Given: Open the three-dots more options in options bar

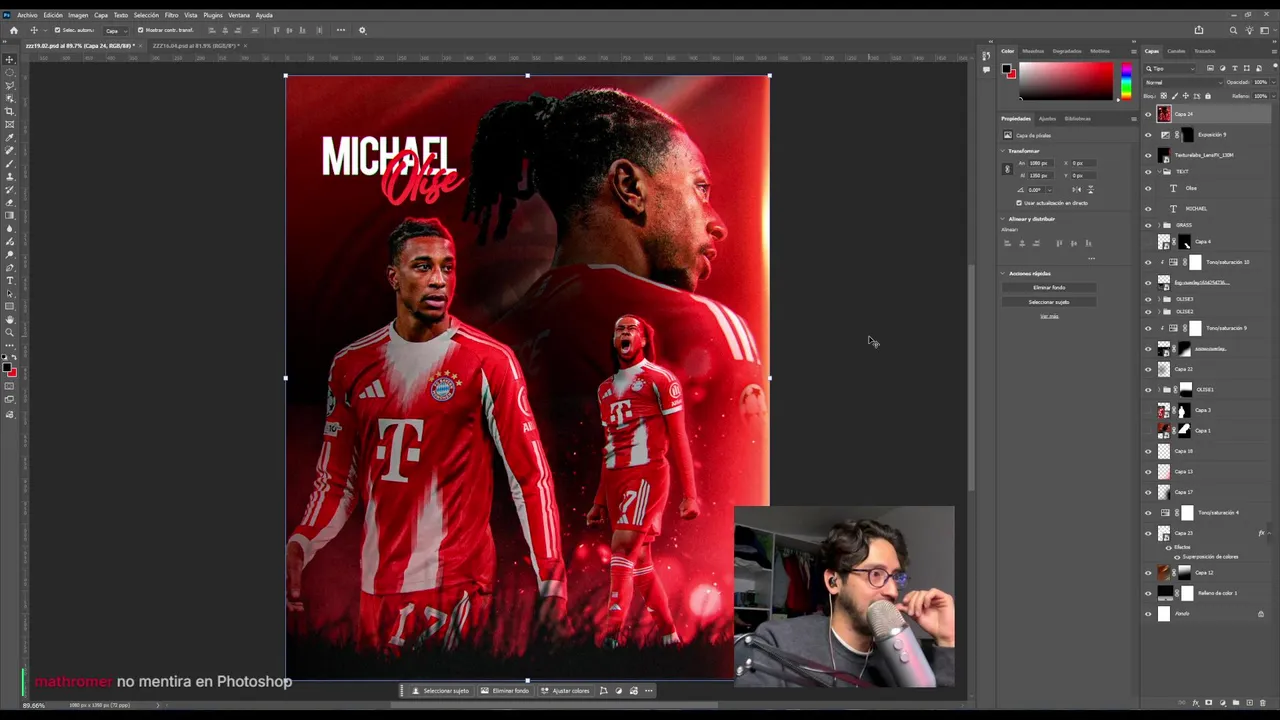Looking at the screenshot, I should coord(341,30).
